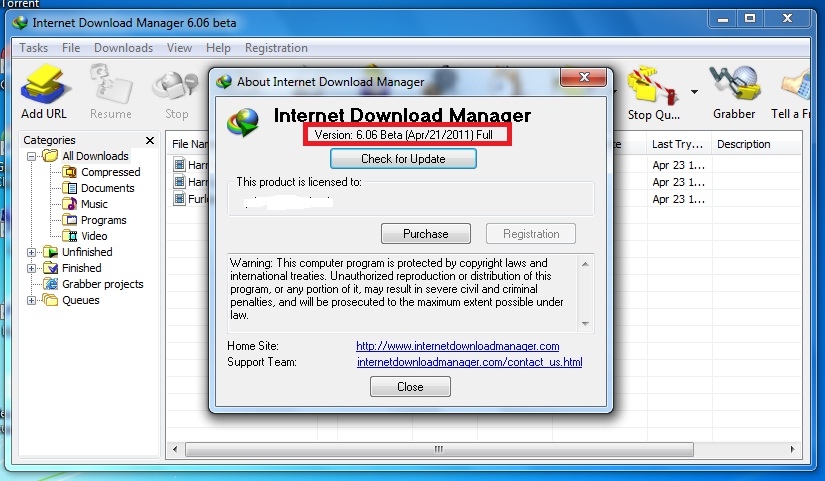The width and height of the screenshot is (825, 481).
Task: Select the Documents category folder
Action: pyautogui.click(x=98, y=188)
